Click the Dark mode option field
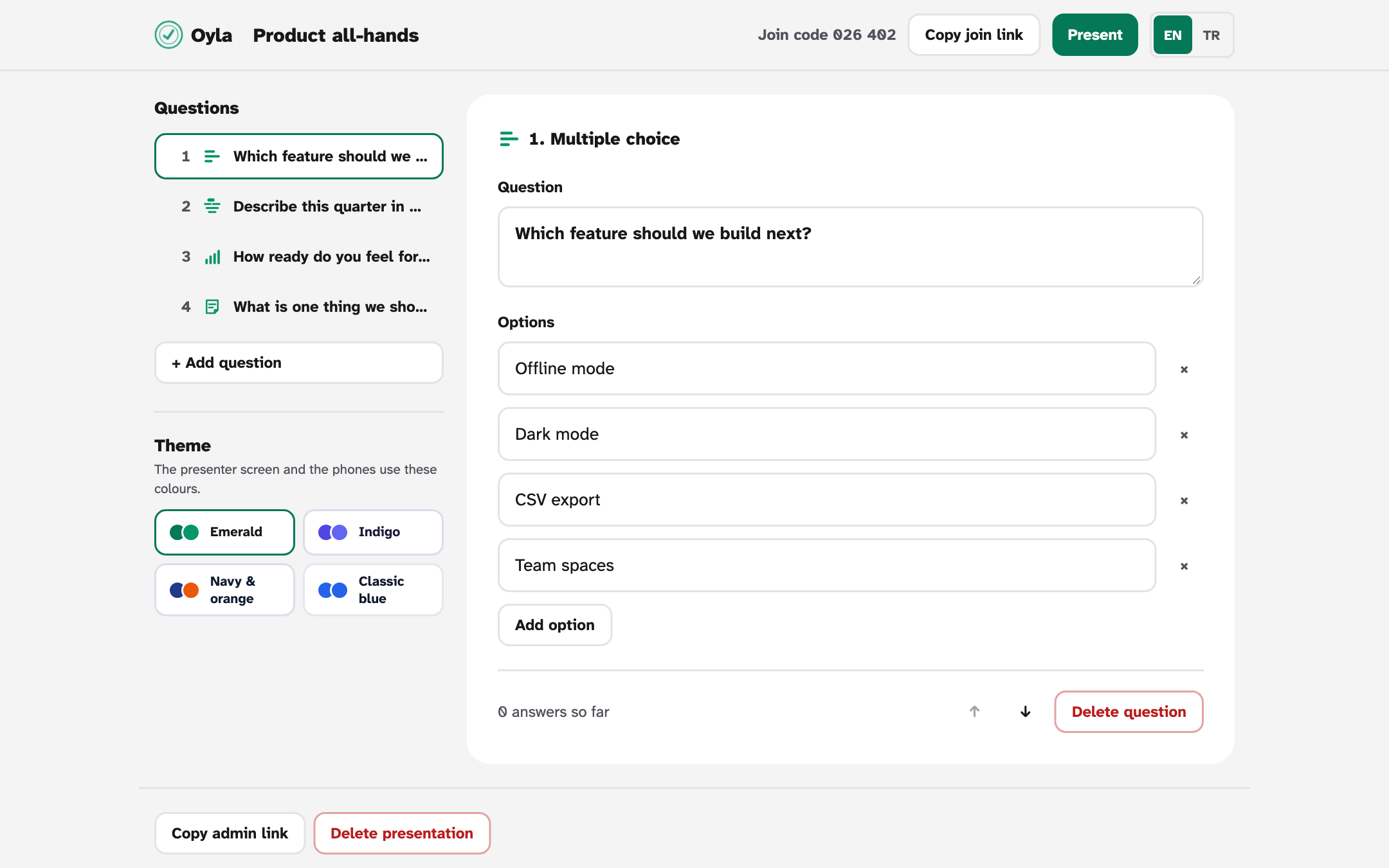Viewport: 1389px width, 868px height. pos(826,434)
